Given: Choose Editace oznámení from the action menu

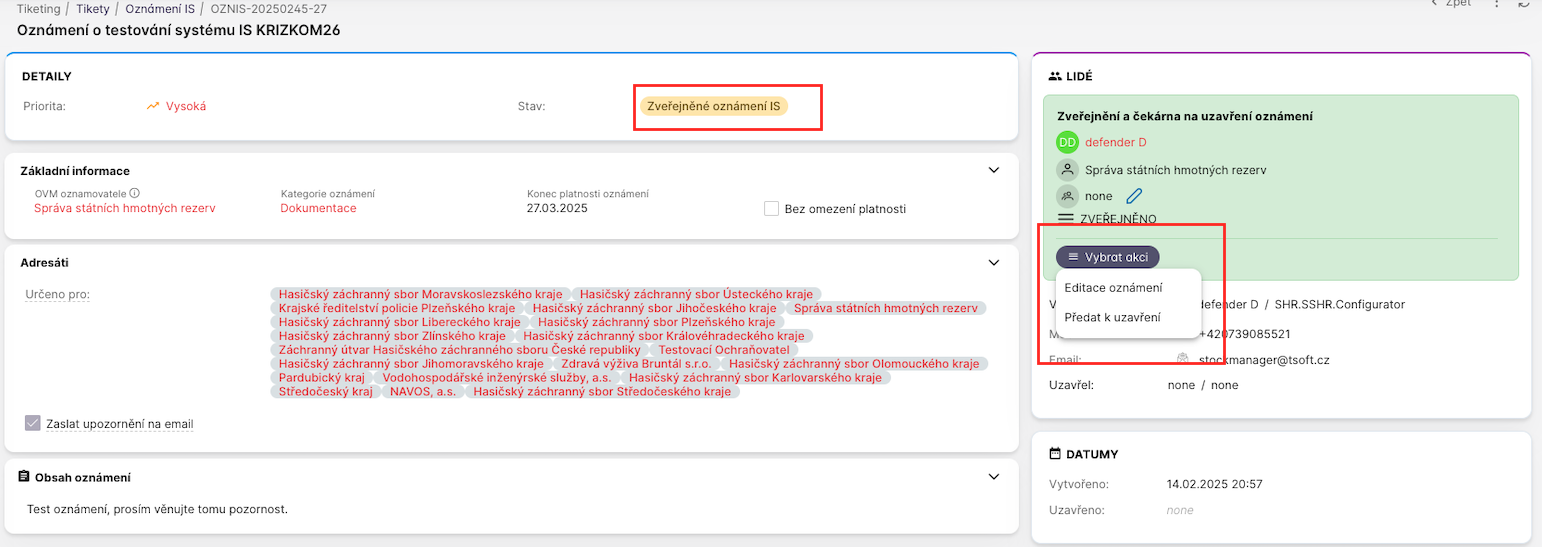Looking at the screenshot, I should pyautogui.click(x=1113, y=288).
